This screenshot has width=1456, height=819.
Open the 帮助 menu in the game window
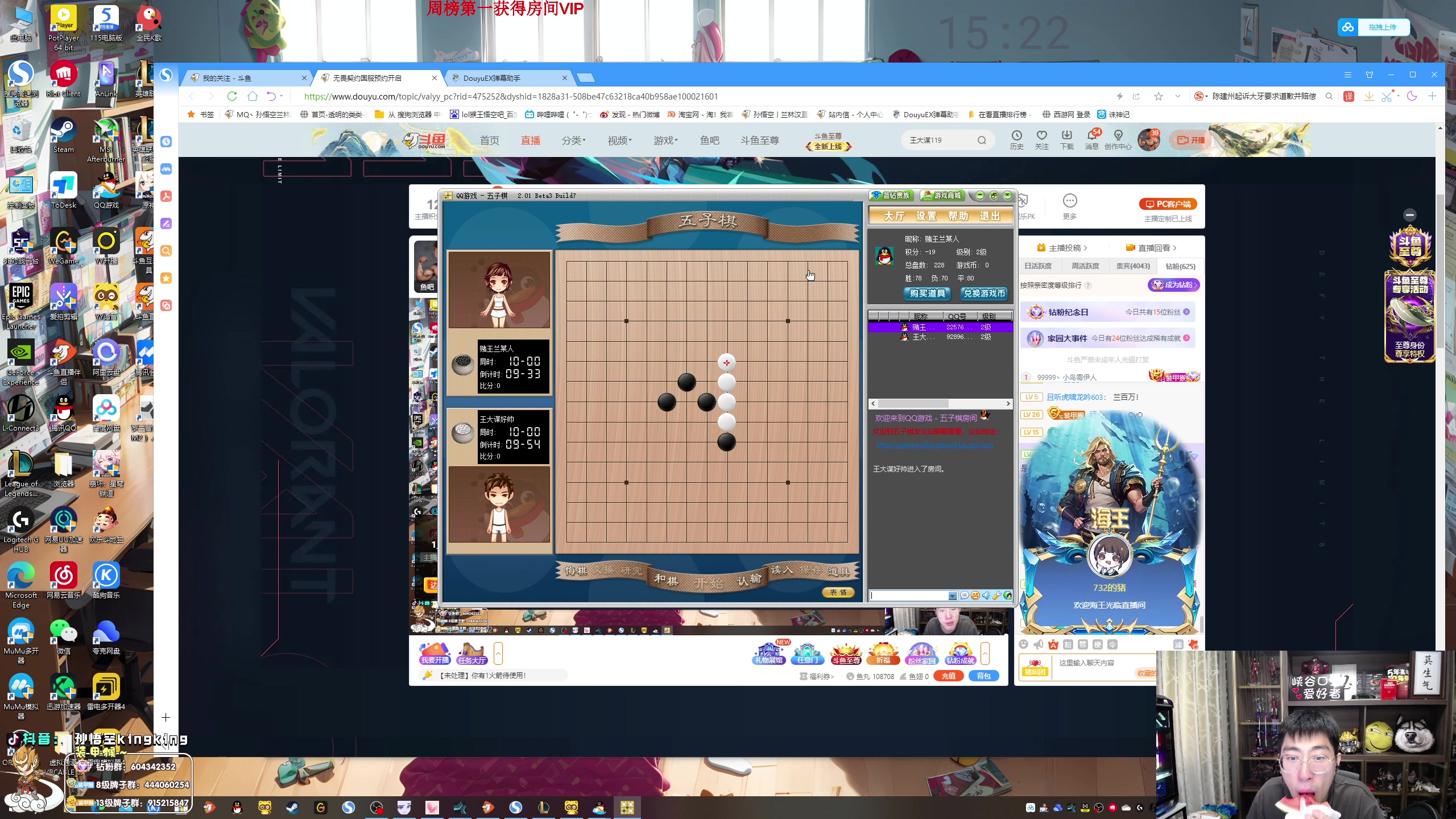click(x=958, y=216)
